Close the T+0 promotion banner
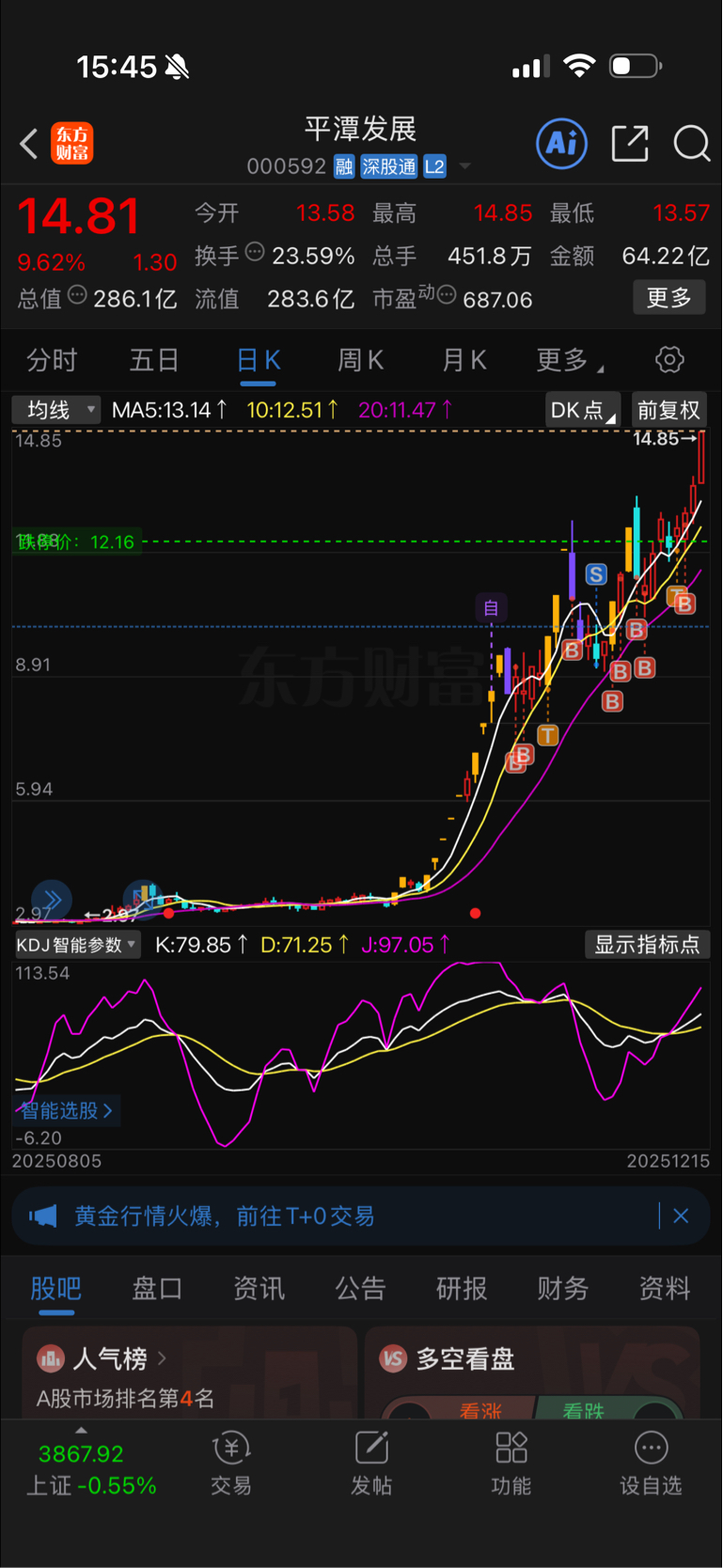Screen dimensions: 723x1568 pyautogui.click(x=682, y=1216)
